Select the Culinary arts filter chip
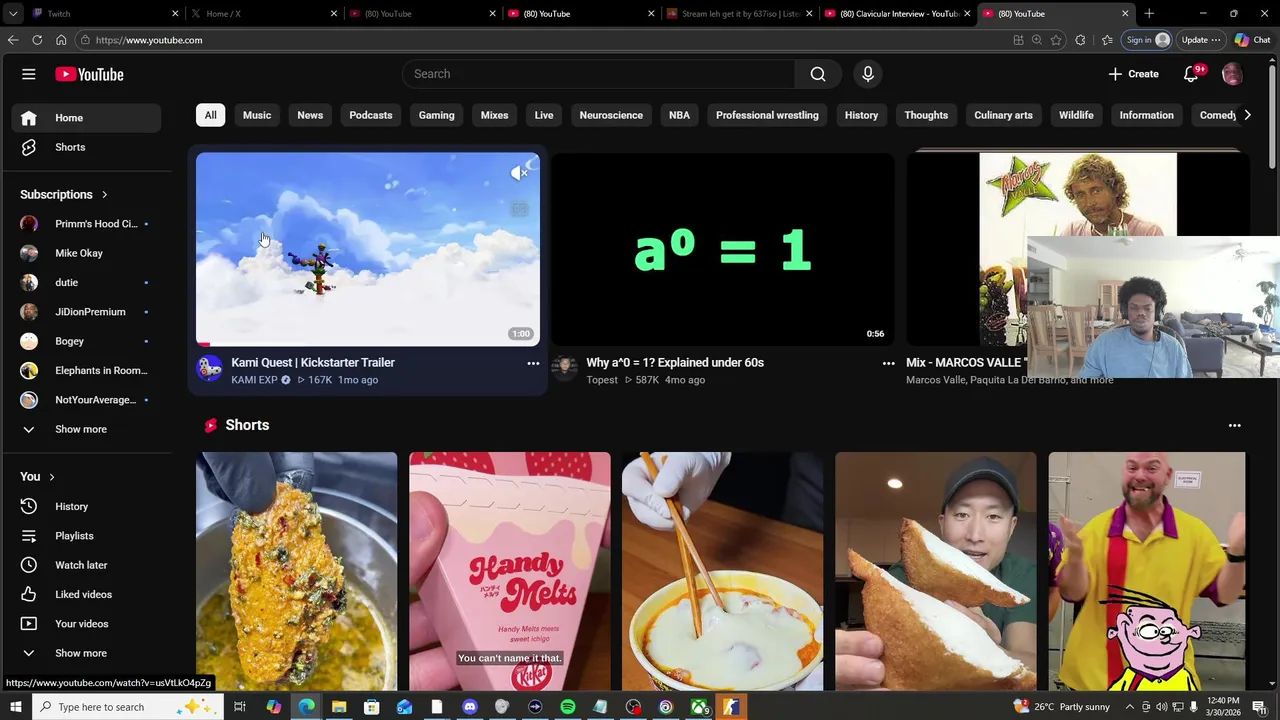1280x720 pixels. 1003,115
